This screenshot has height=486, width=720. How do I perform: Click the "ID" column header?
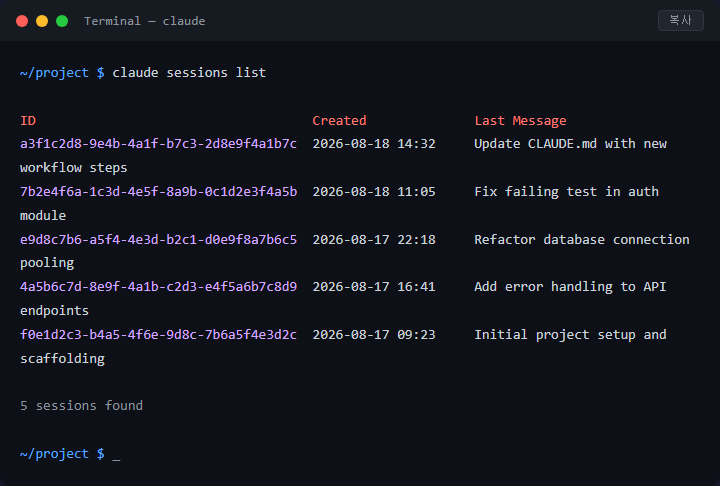[x=28, y=120]
